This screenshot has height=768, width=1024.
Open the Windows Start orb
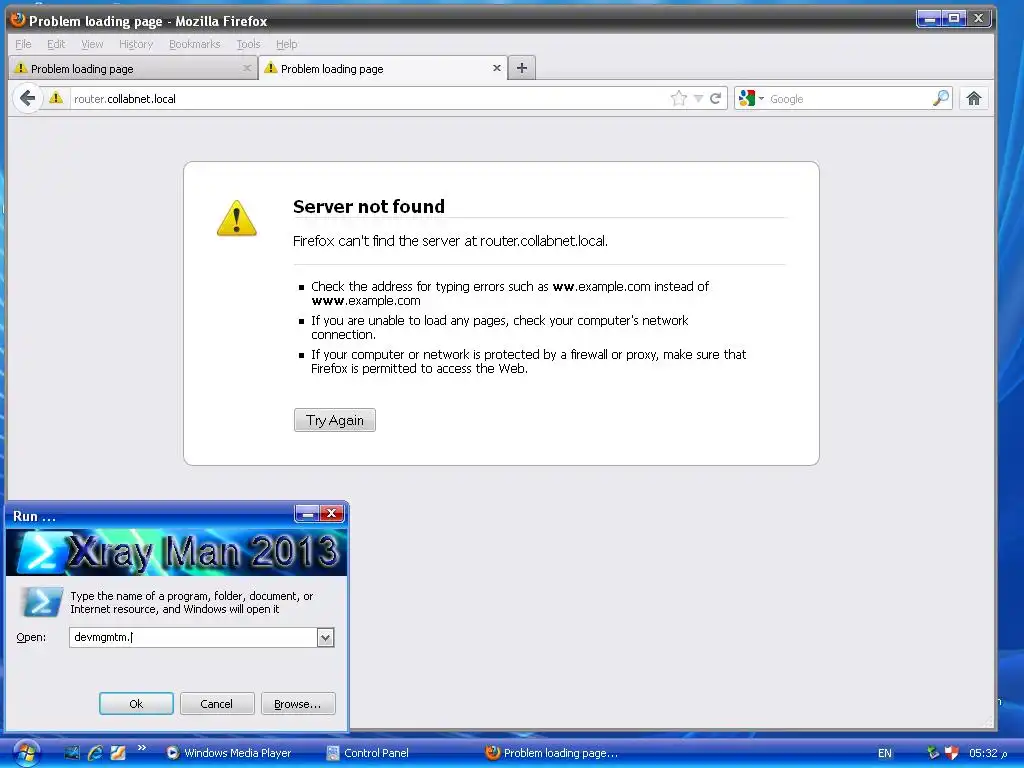pyautogui.click(x=25, y=752)
